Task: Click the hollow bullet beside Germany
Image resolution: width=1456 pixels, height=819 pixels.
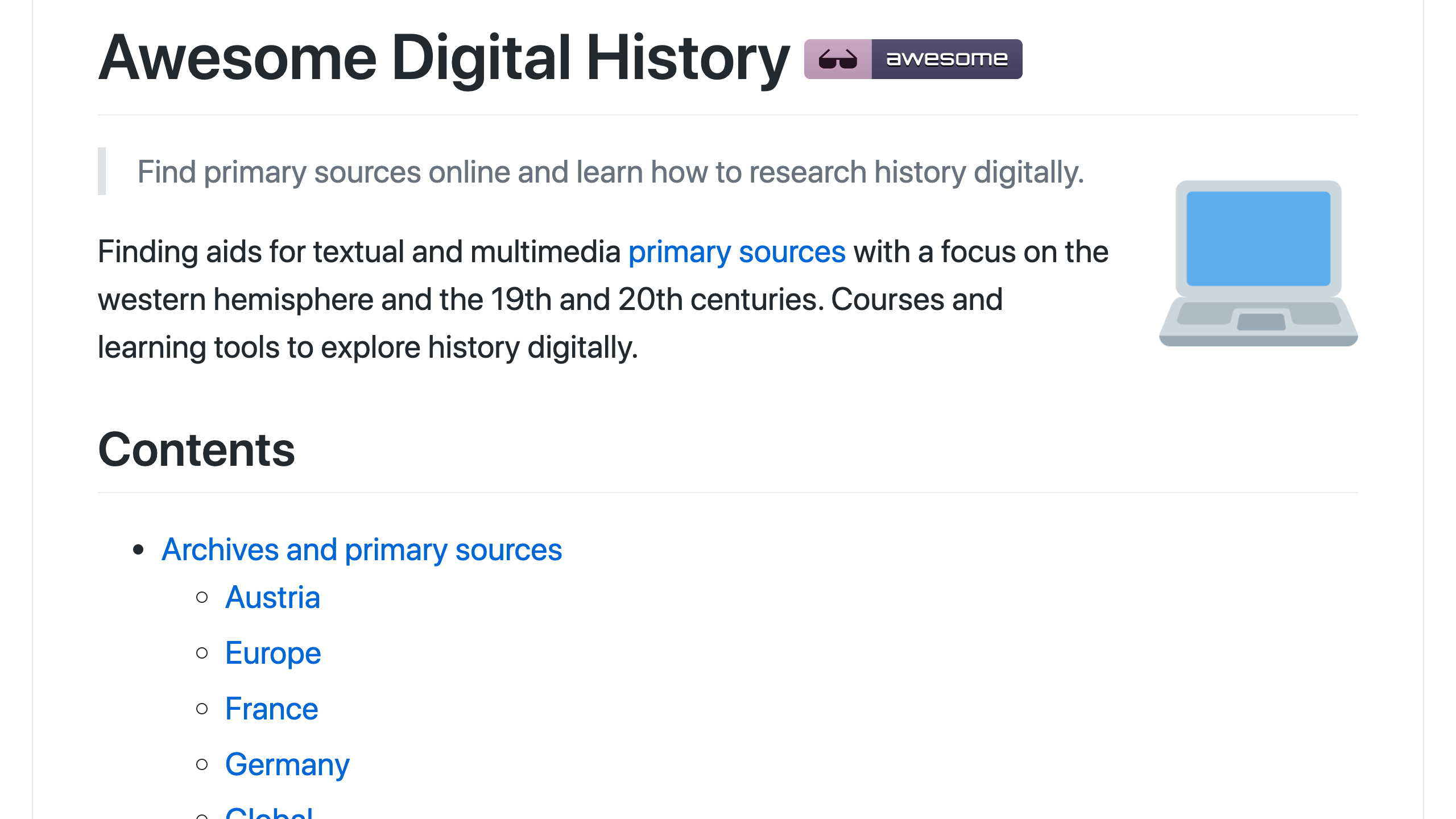Action: [202, 764]
